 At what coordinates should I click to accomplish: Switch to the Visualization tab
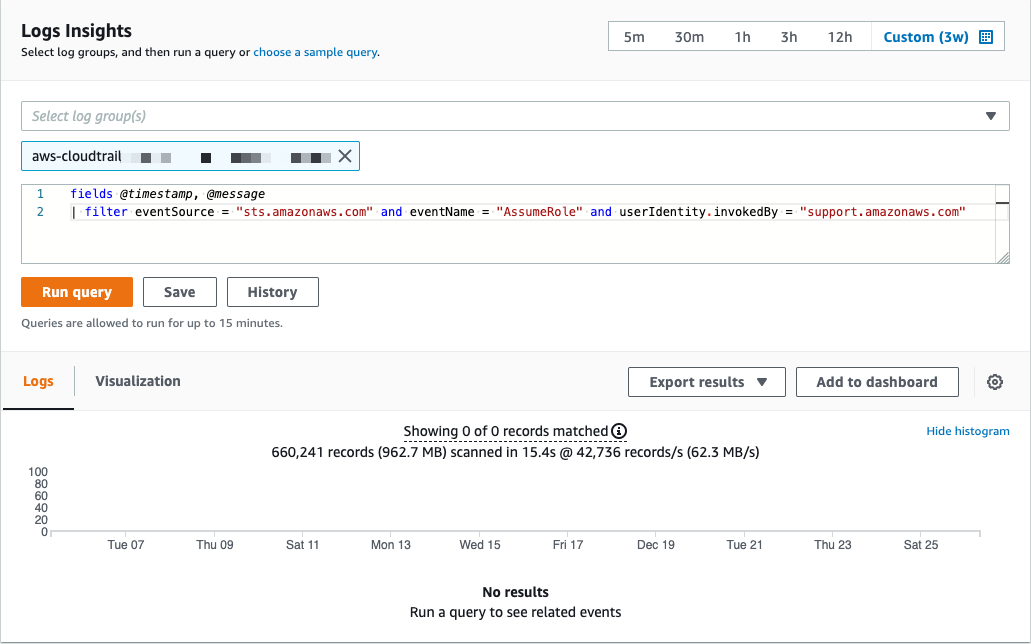click(138, 382)
